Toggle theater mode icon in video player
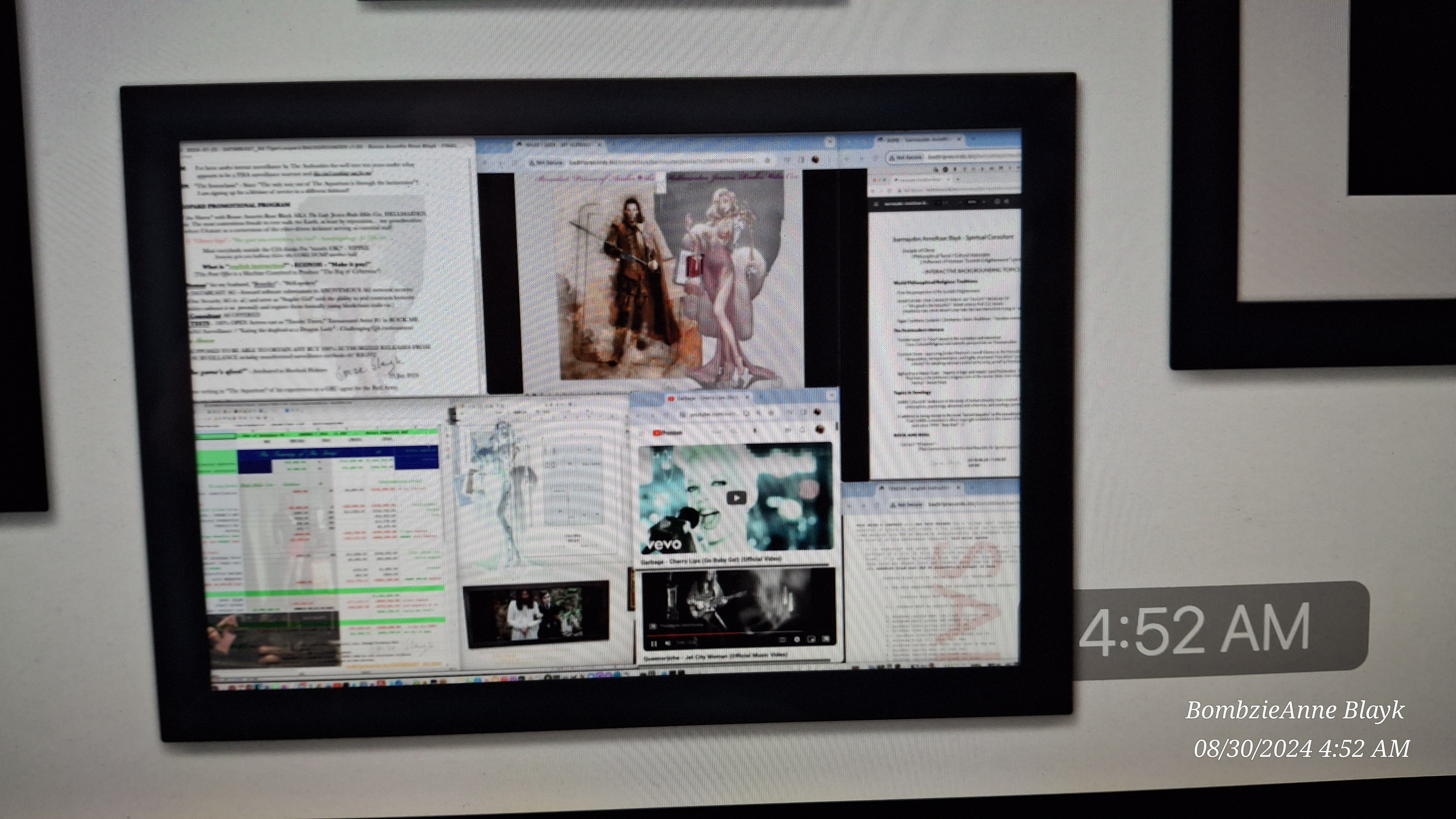Image resolution: width=1456 pixels, height=819 pixels. (x=811, y=639)
